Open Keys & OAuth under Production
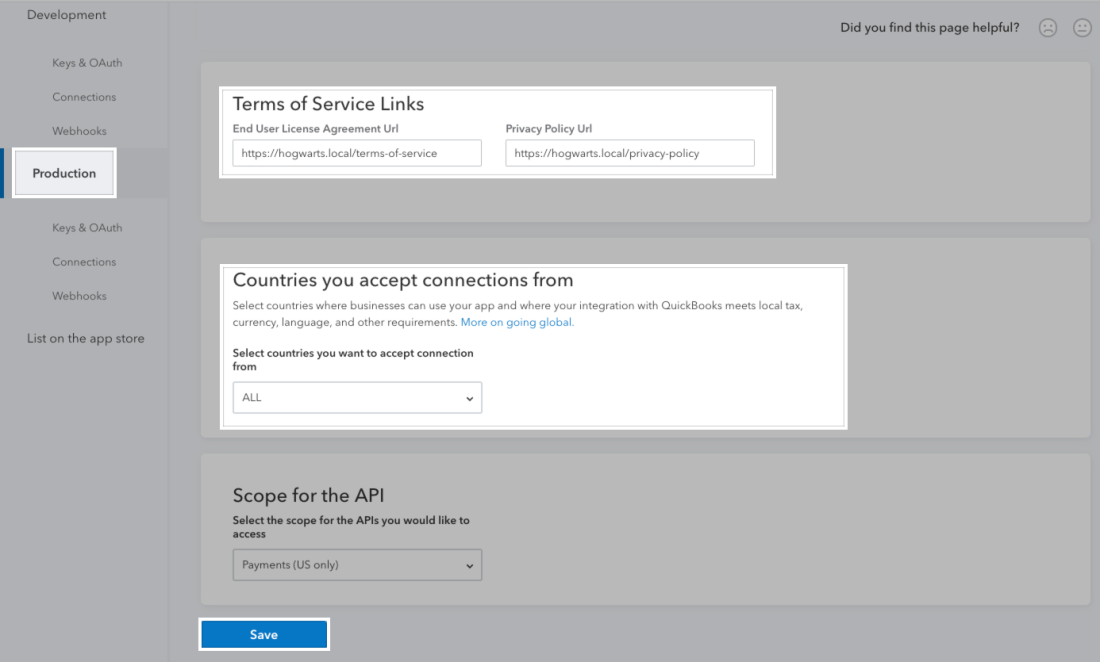 point(88,227)
